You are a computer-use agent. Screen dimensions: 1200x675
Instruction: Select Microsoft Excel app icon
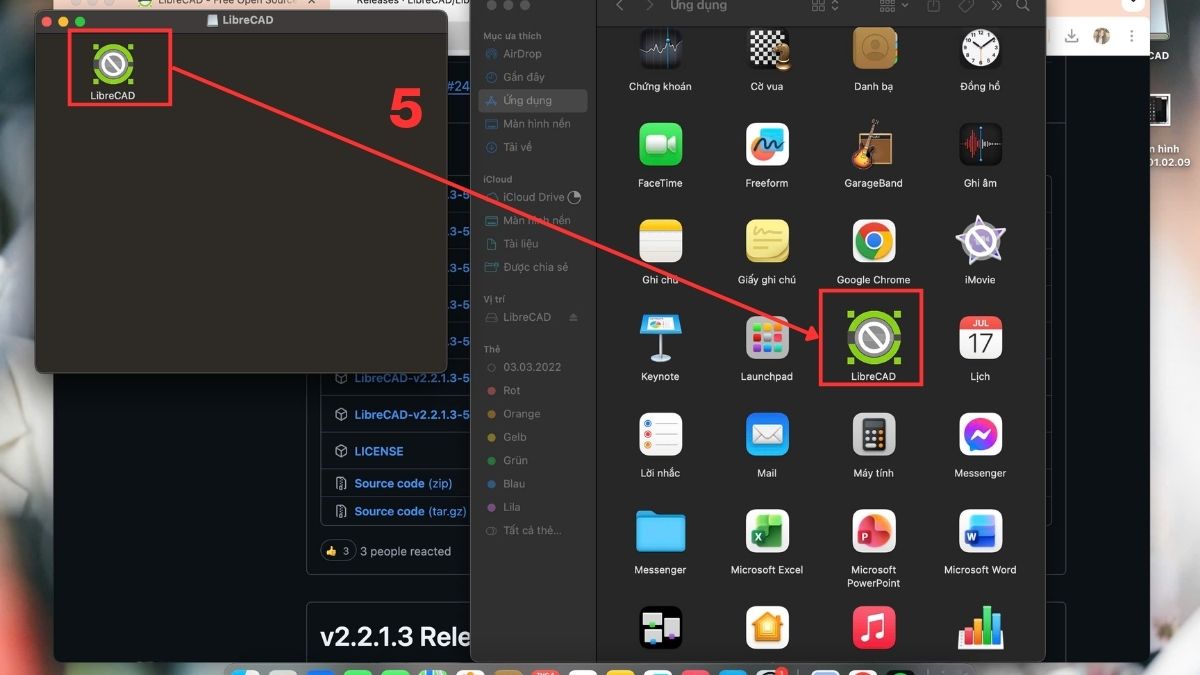tap(767, 531)
